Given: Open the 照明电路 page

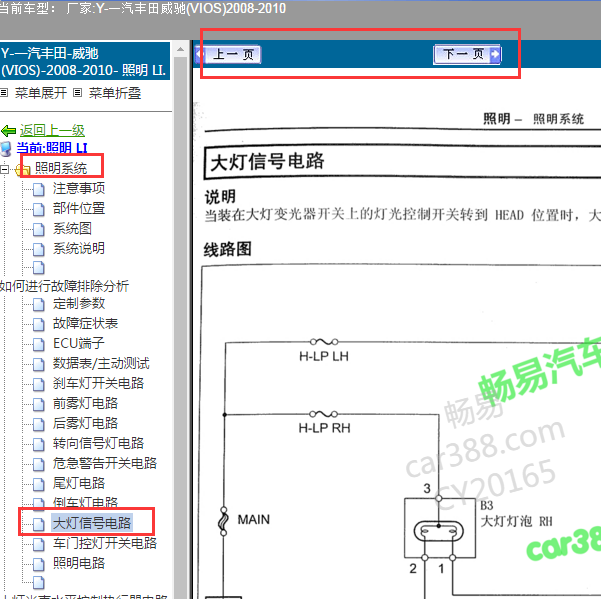Looking at the screenshot, I should click(x=79, y=563).
